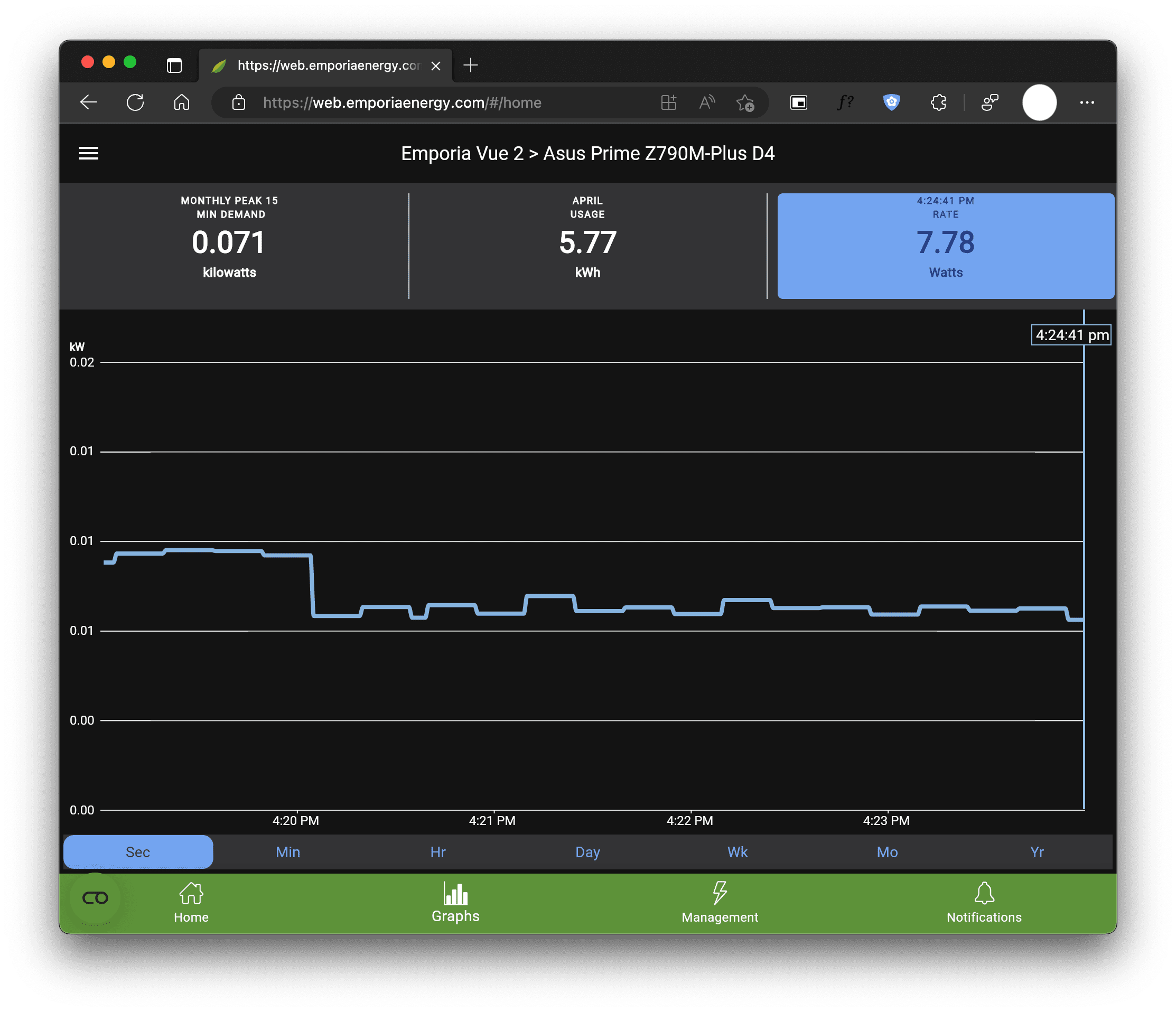Viewport: 1176px width, 1012px height.
Task: Click the white profile avatar
Action: tap(1039, 103)
